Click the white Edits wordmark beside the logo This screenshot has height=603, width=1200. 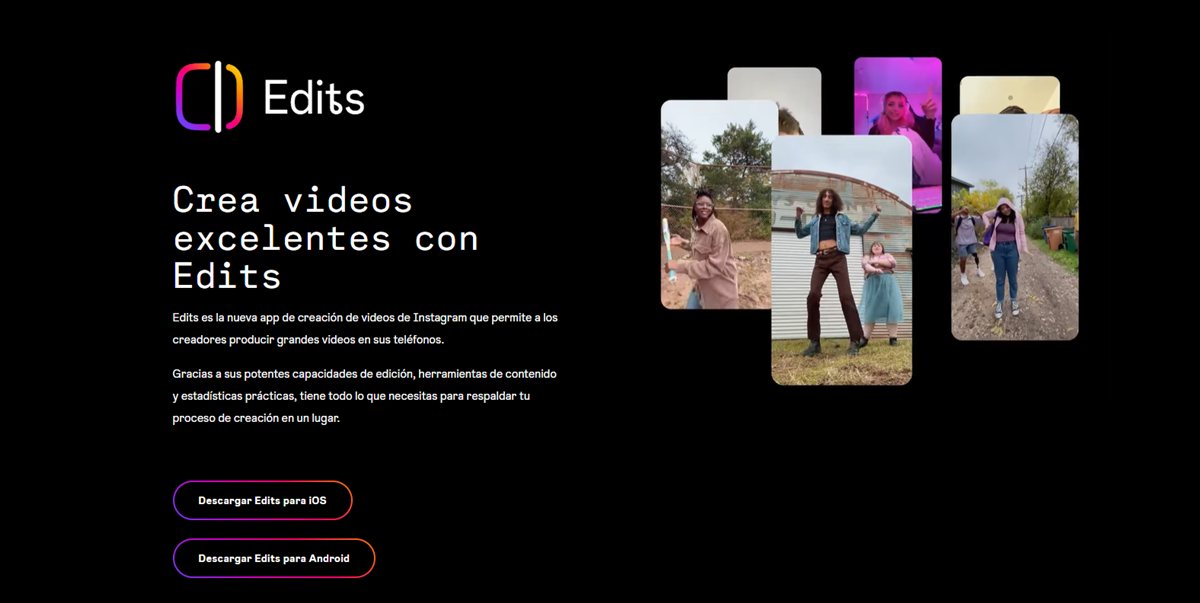(313, 98)
